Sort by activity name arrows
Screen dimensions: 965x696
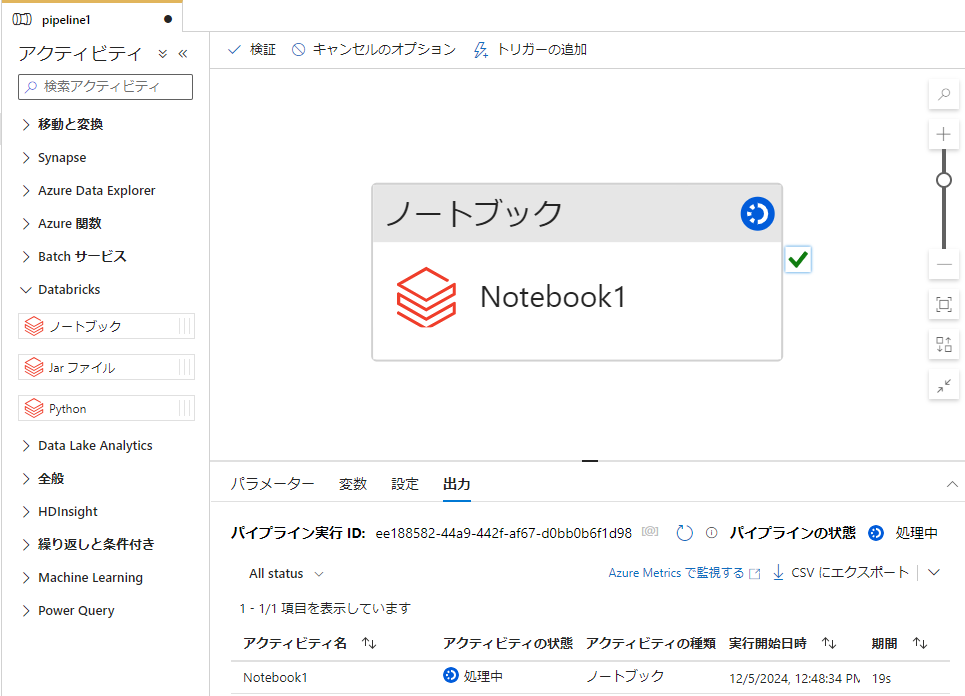point(369,643)
